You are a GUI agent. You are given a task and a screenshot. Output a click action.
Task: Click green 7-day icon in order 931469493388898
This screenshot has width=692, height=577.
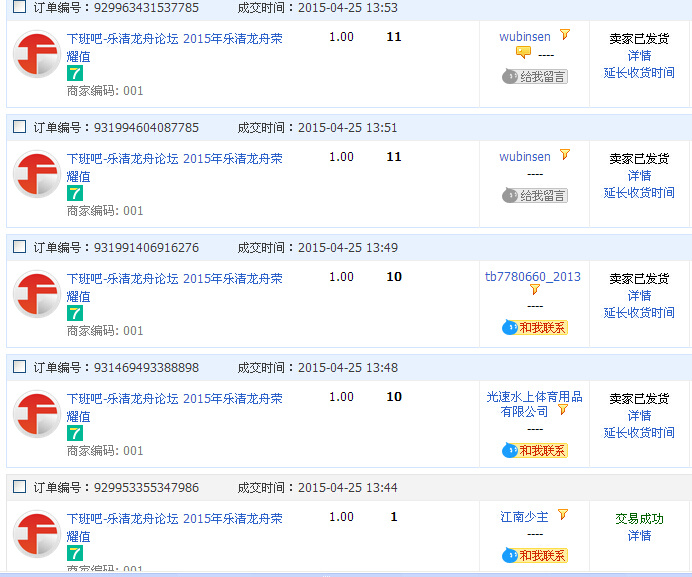click(75, 434)
